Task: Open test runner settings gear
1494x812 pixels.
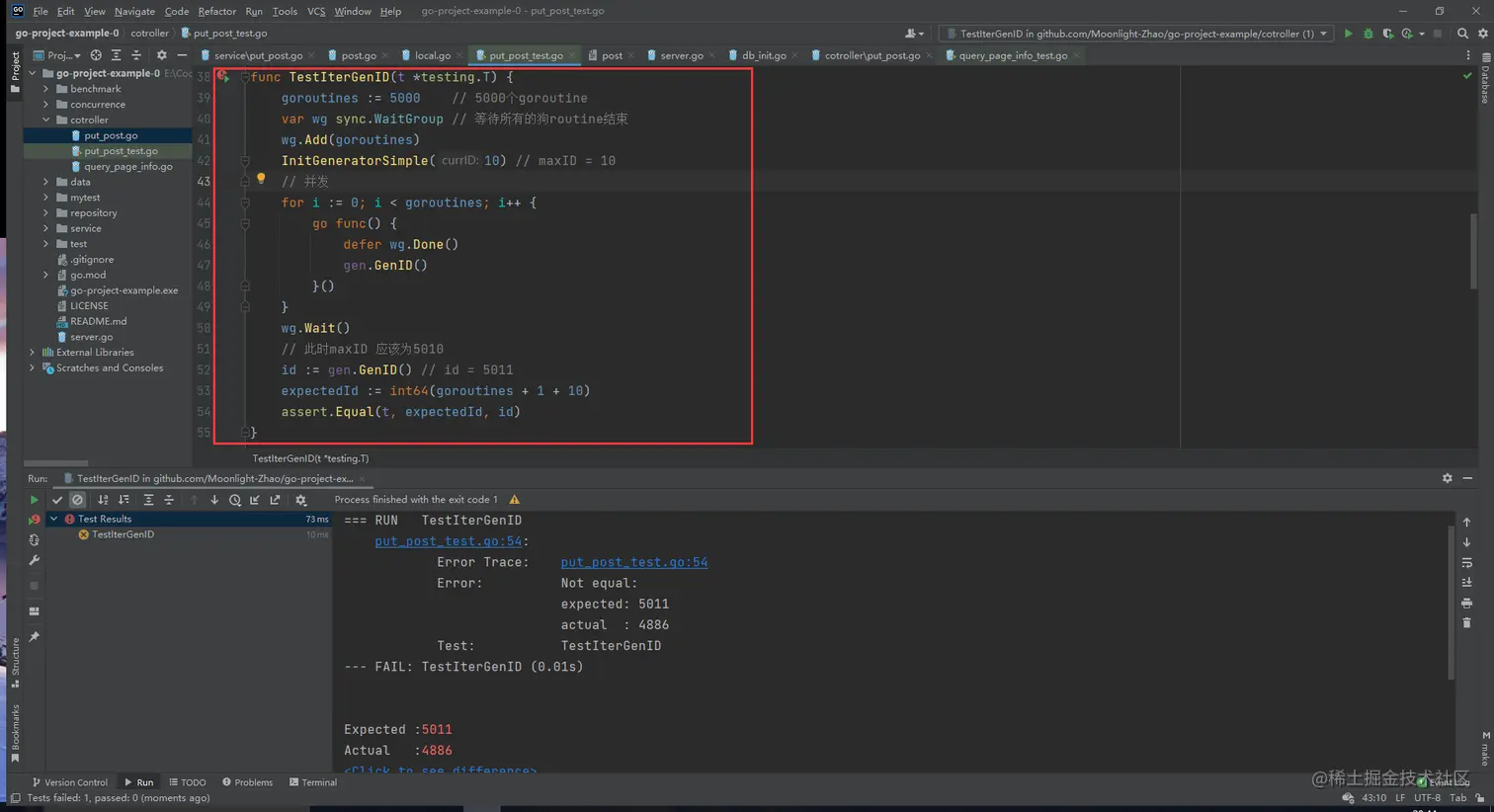Action: pos(301,500)
